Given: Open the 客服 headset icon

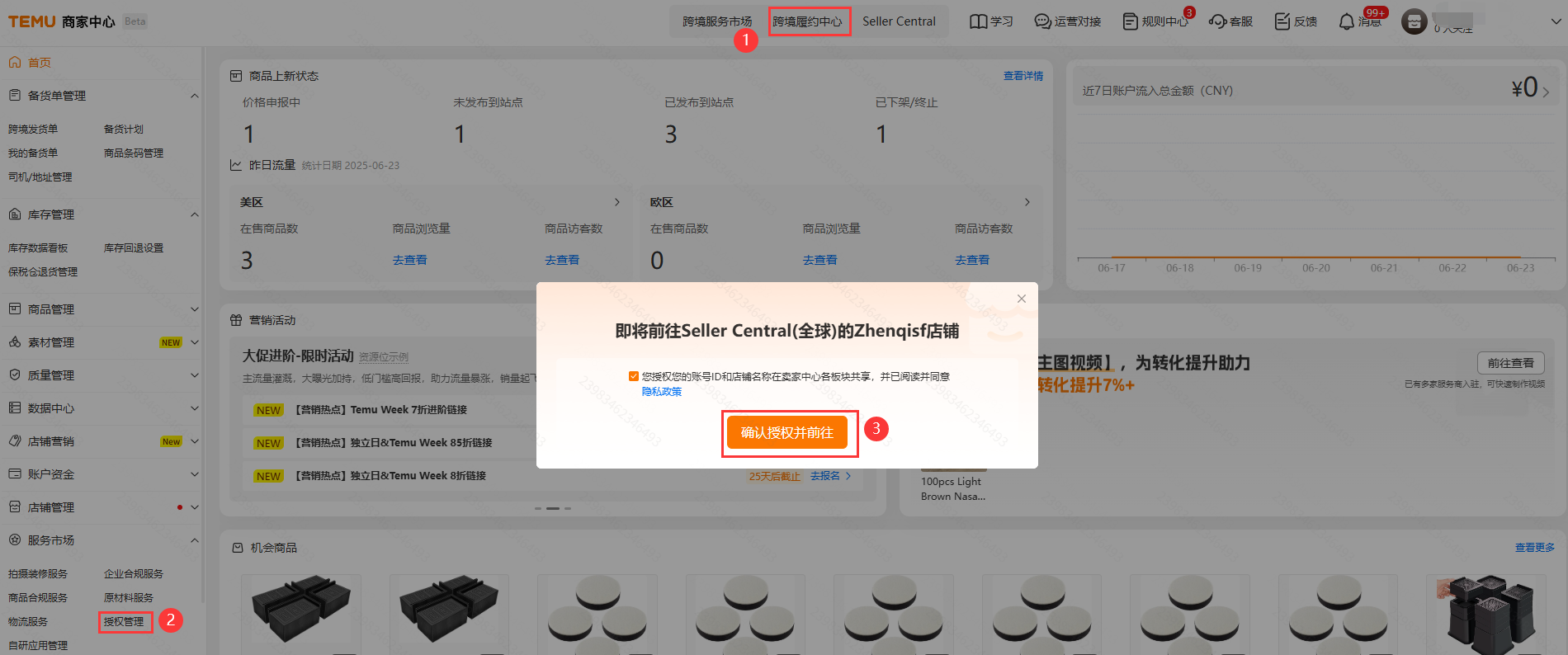Looking at the screenshot, I should pyautogui.click(x=1218, y=21).
